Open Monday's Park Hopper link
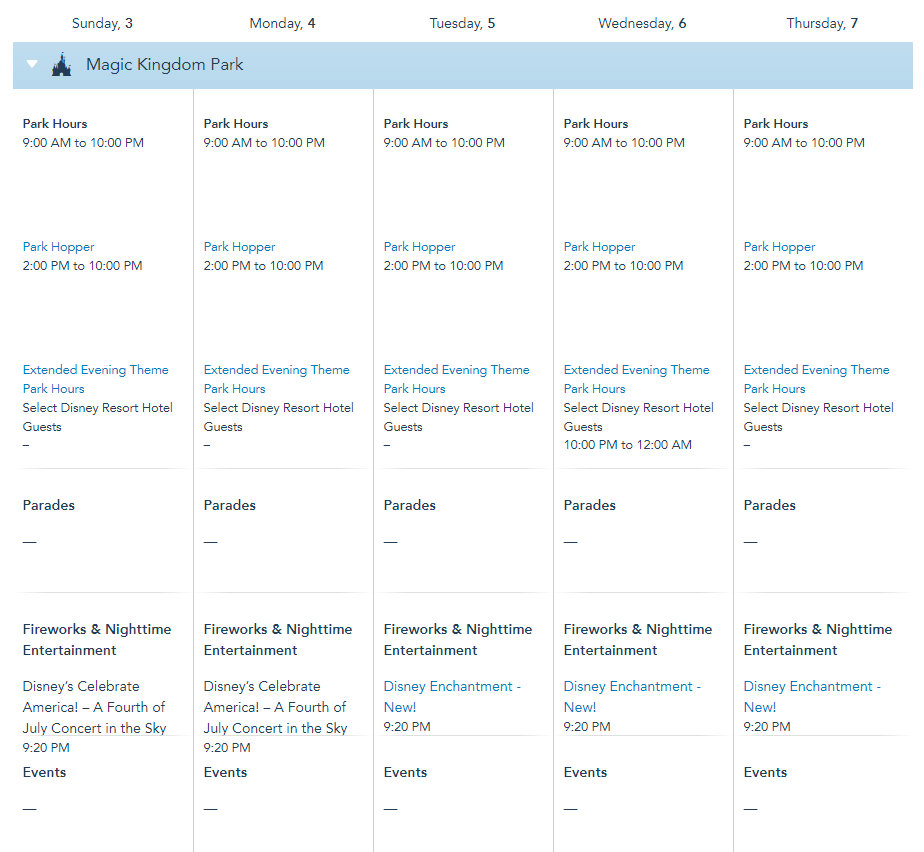The height and width of the screenshot is (852, 924). (239, 247)
